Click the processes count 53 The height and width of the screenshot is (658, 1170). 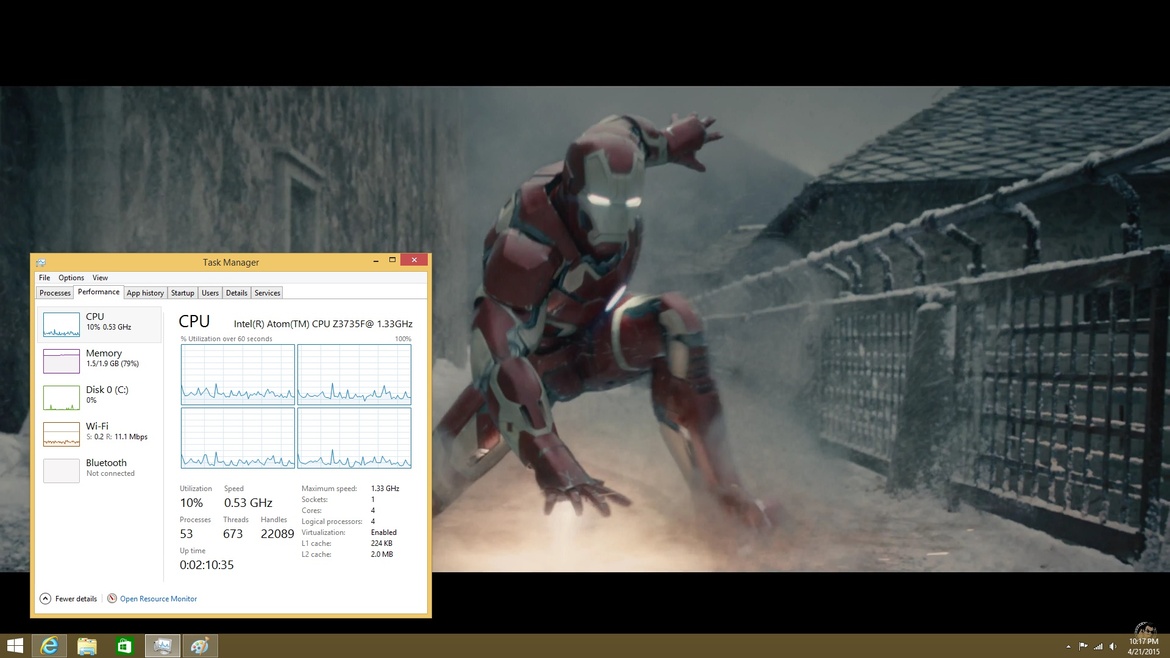pyautogui.click(x=187, y=534)
